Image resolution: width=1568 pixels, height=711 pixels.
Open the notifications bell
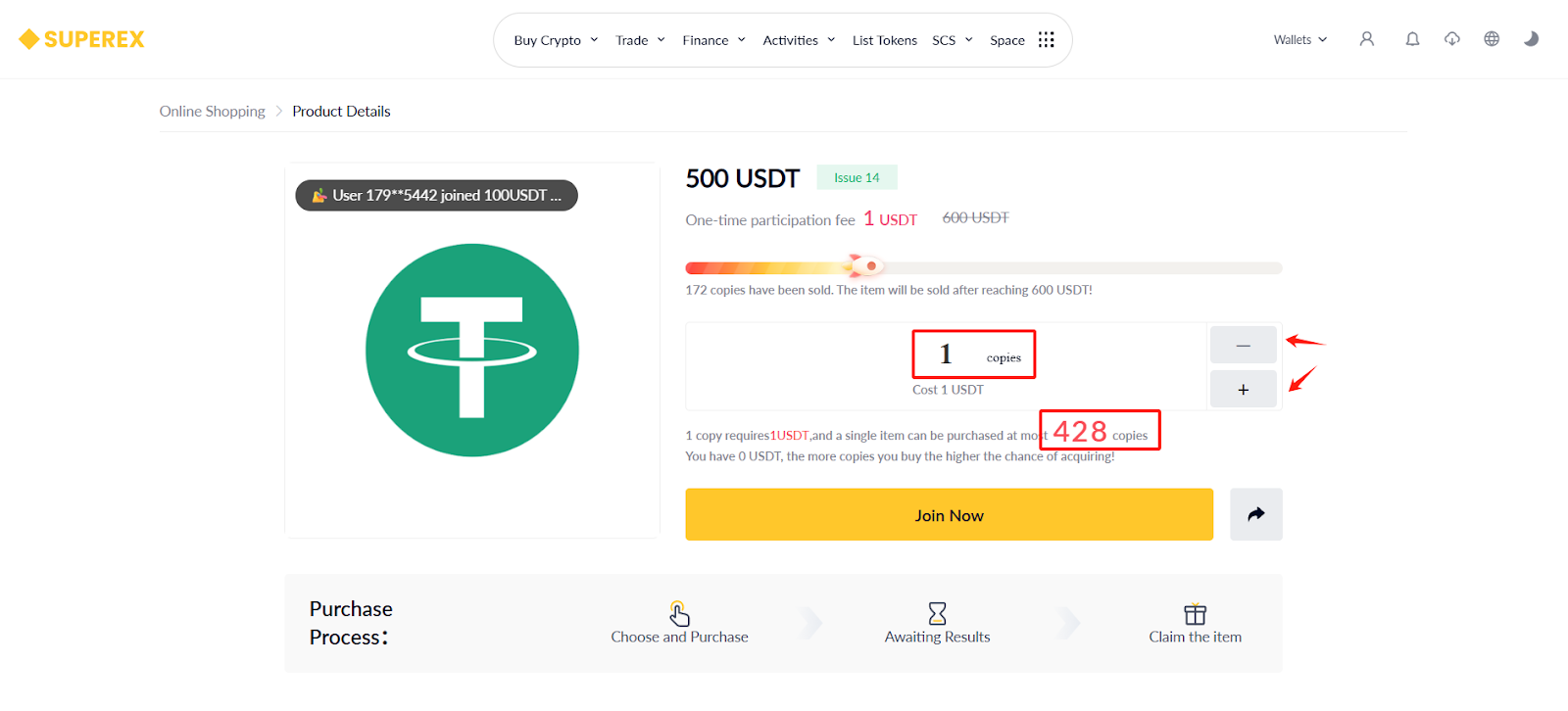pyautogui.click(x=1412, y=39)
